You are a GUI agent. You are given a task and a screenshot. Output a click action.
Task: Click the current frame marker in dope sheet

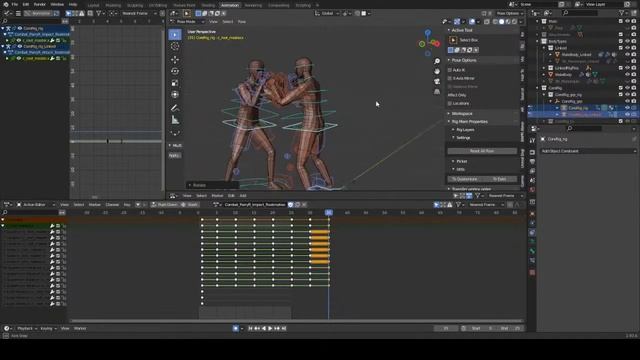tap(329, 213)
